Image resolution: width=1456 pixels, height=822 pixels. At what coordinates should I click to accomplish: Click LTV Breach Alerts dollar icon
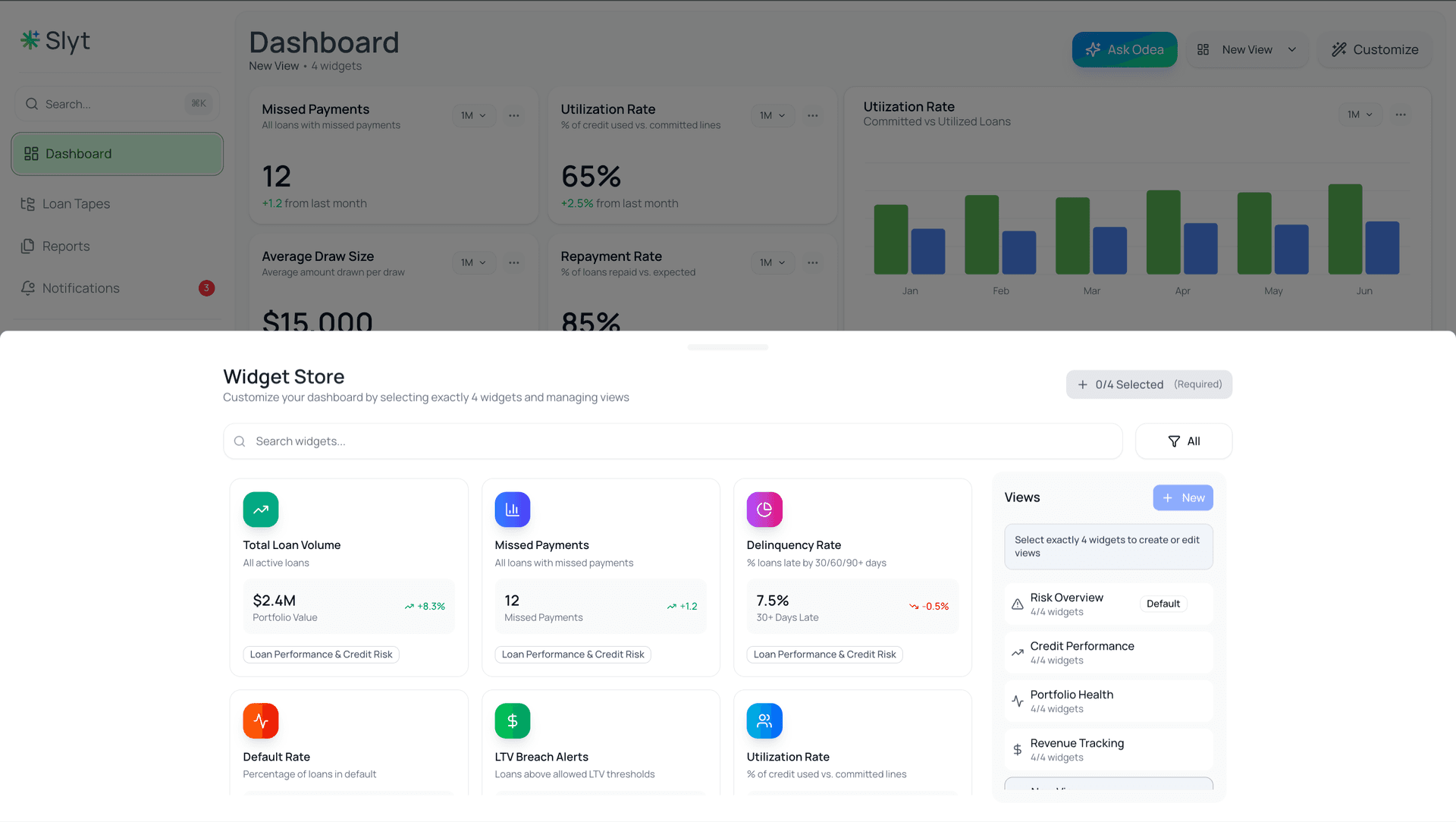click(513, 721)
